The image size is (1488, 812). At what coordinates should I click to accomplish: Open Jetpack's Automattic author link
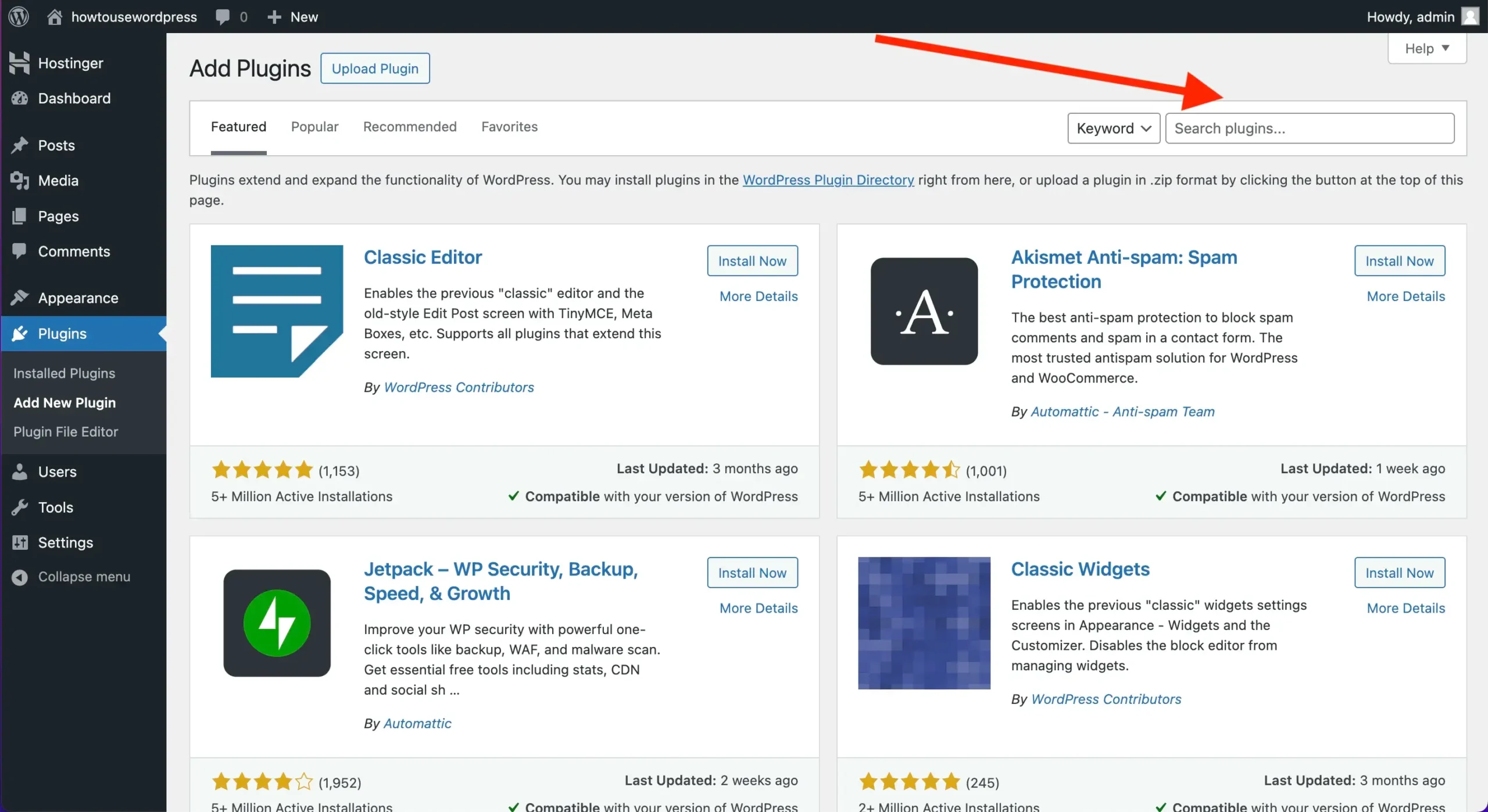tap(417, 723)
